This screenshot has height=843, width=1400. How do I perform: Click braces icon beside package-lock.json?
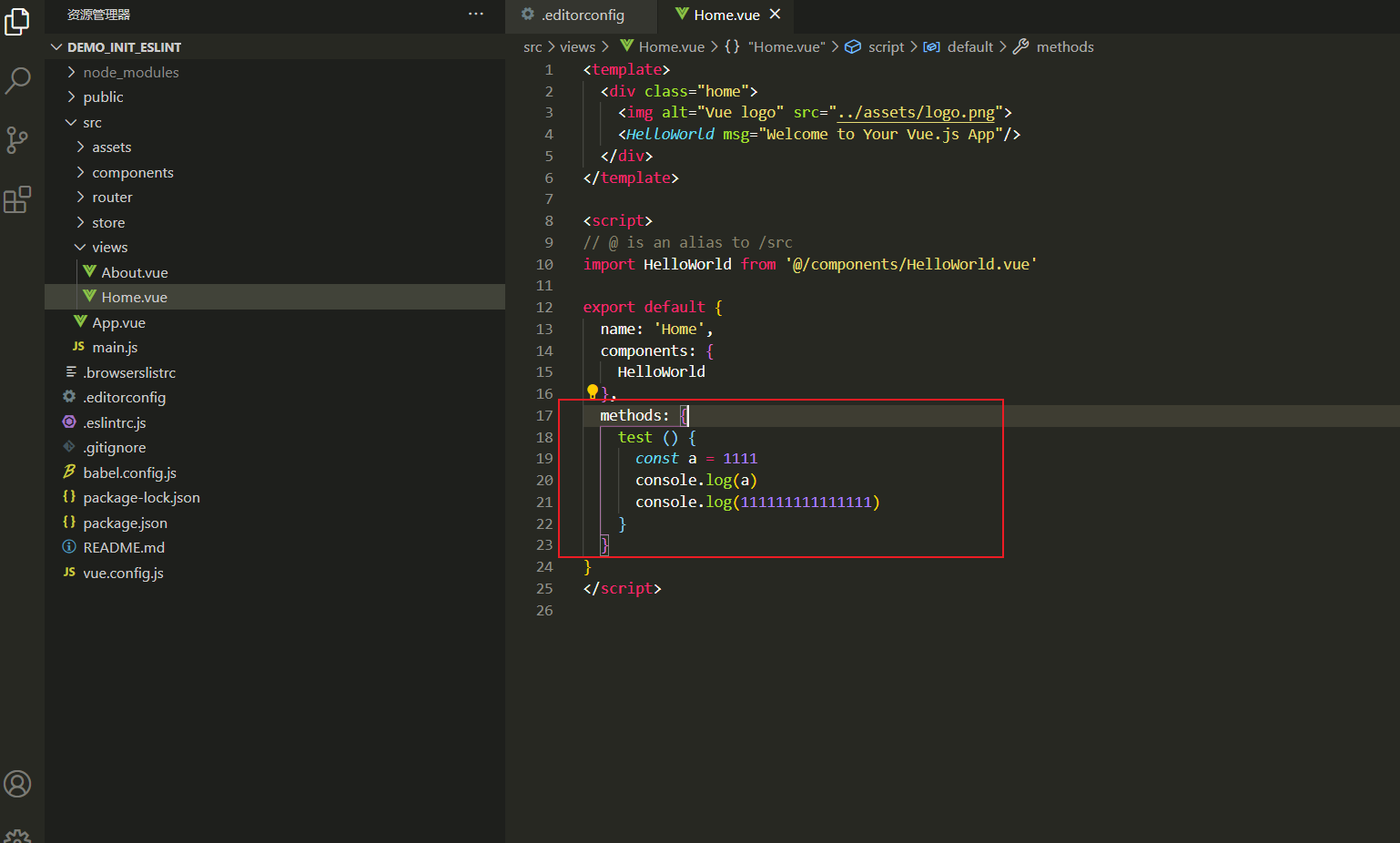click(x=69, y=496)
